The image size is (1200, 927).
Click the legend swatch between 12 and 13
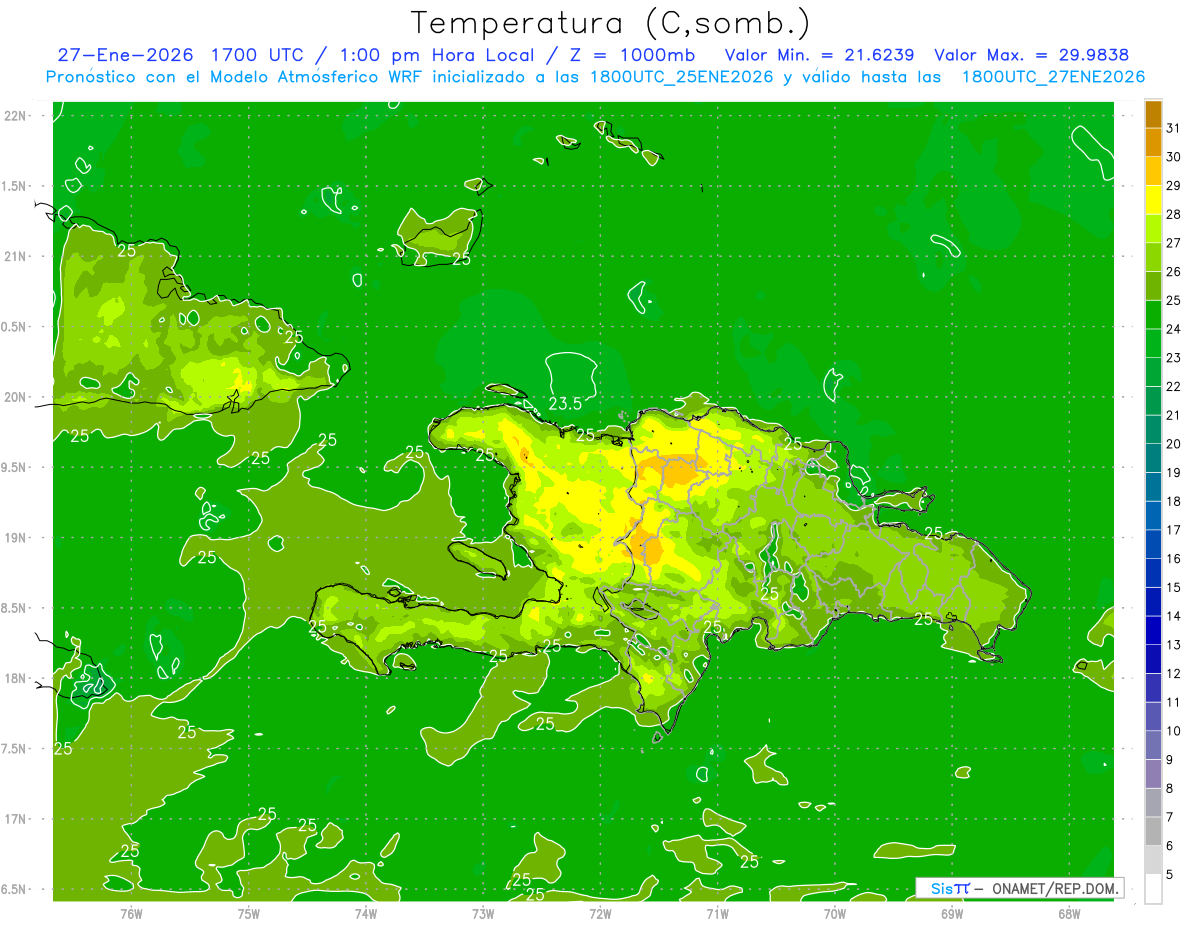(1153, 659)
